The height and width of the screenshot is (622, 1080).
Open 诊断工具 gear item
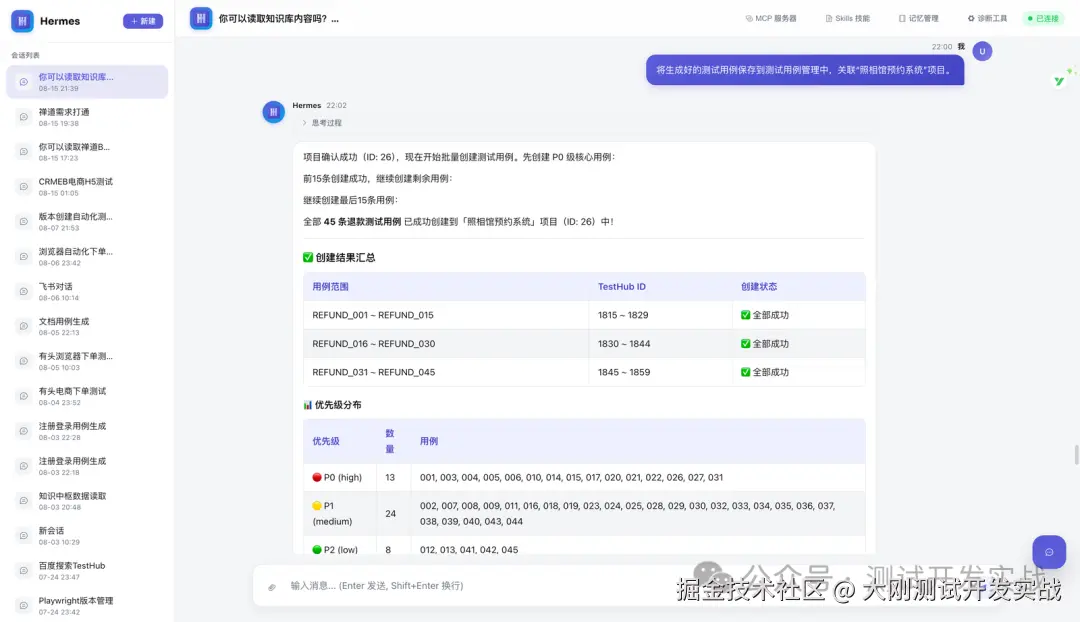(x=987, y=19)
